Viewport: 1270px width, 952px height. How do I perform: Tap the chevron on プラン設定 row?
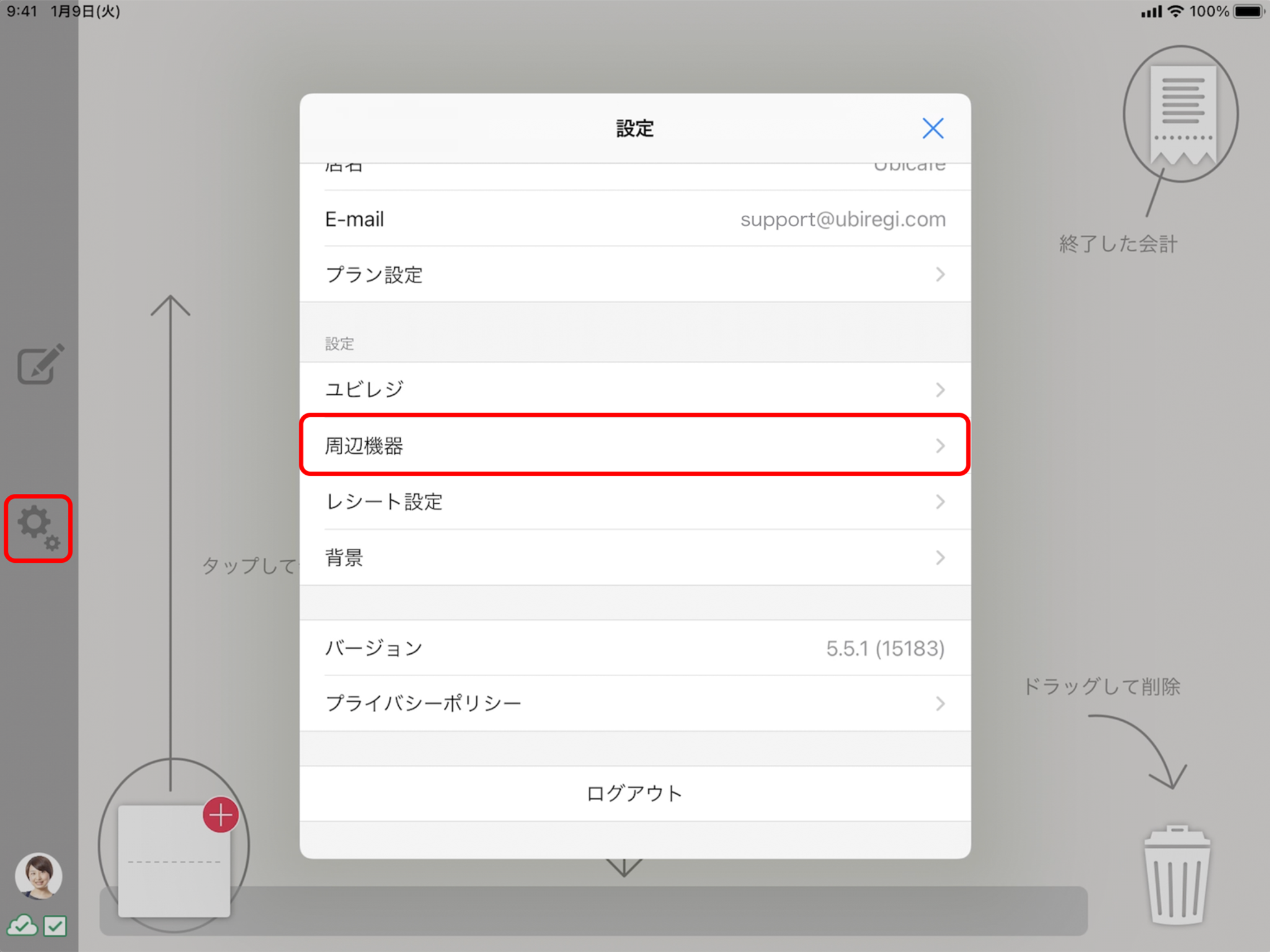(x=941, y=275)
